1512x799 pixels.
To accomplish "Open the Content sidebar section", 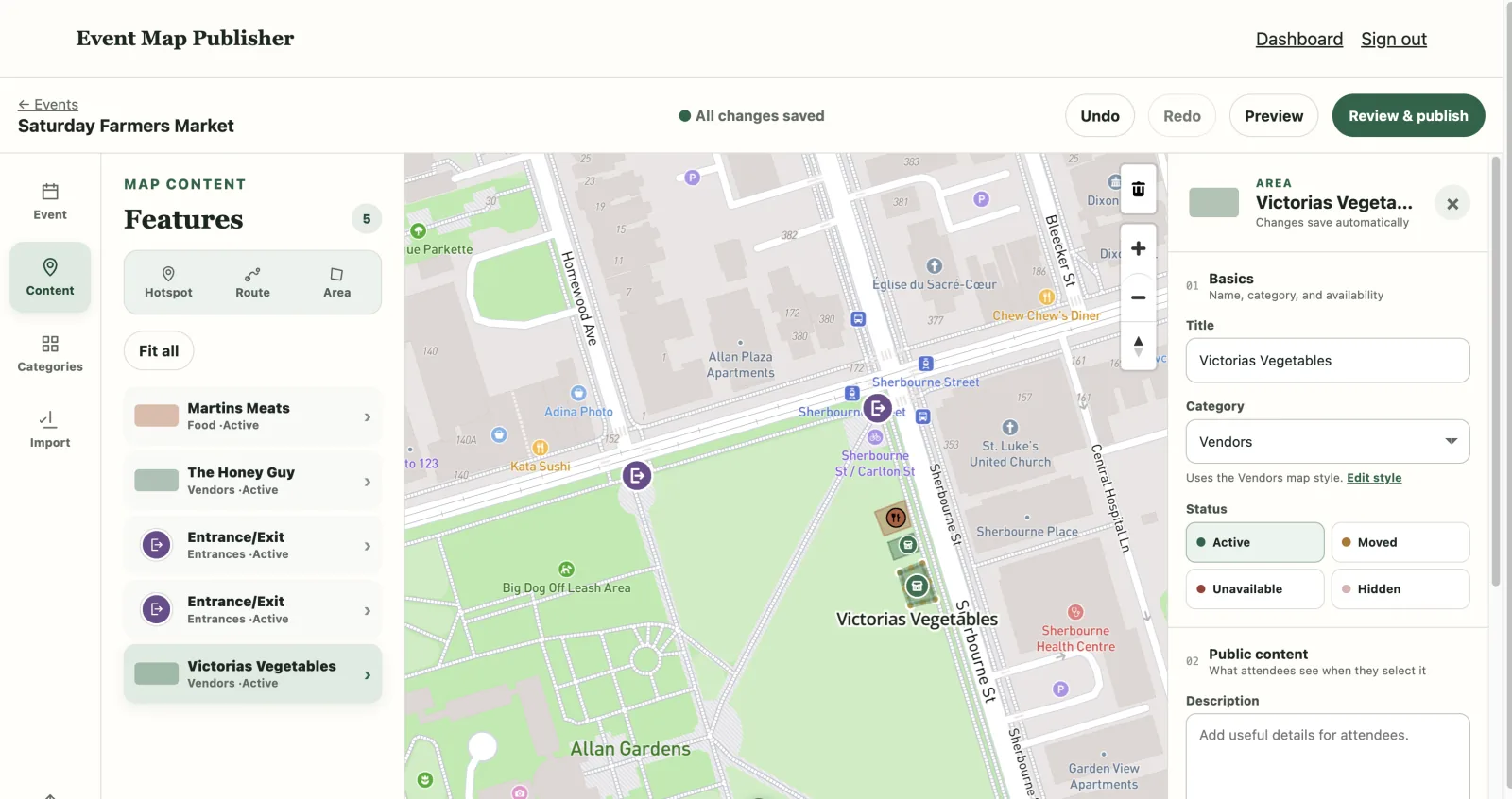I will (x=50, y=278).
